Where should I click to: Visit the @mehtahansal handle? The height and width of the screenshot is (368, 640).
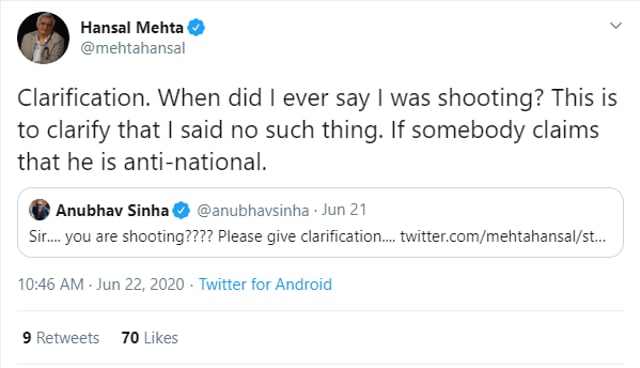point(133,48)
